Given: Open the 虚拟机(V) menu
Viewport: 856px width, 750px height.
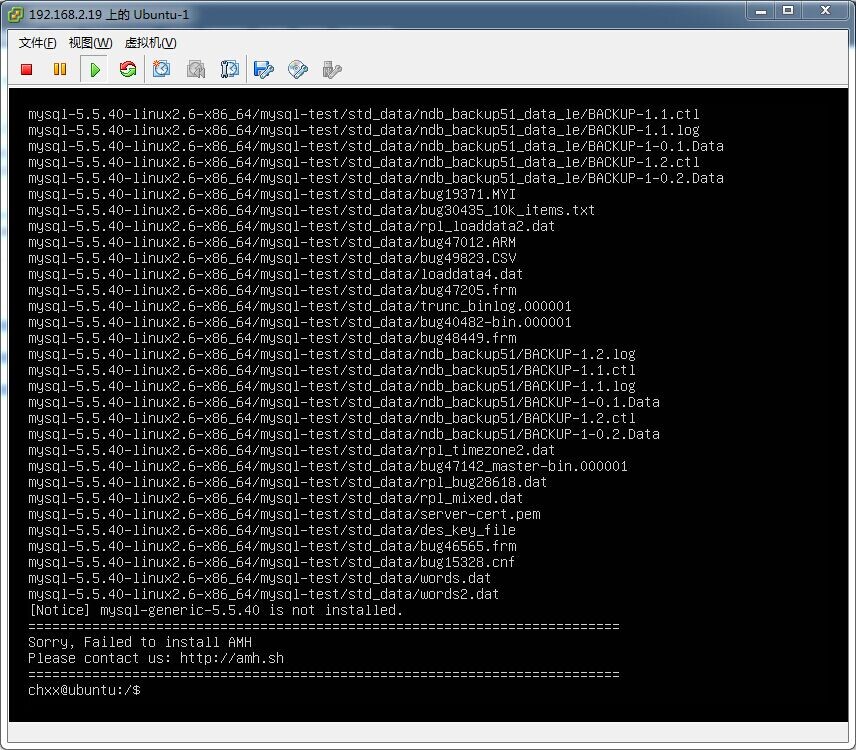Looking at the screenshot, I should (150, 43).
